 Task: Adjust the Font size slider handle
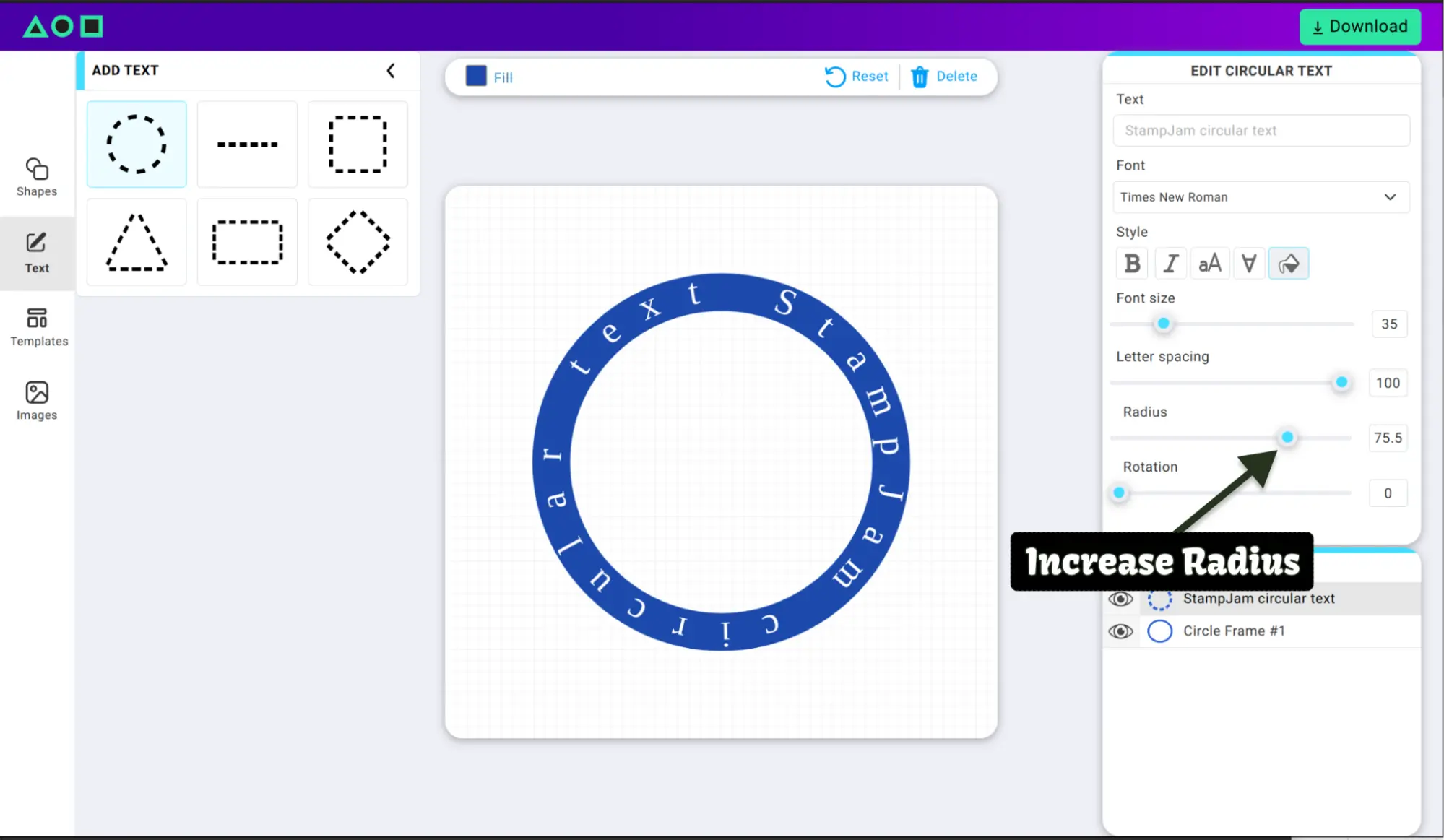1163,324
